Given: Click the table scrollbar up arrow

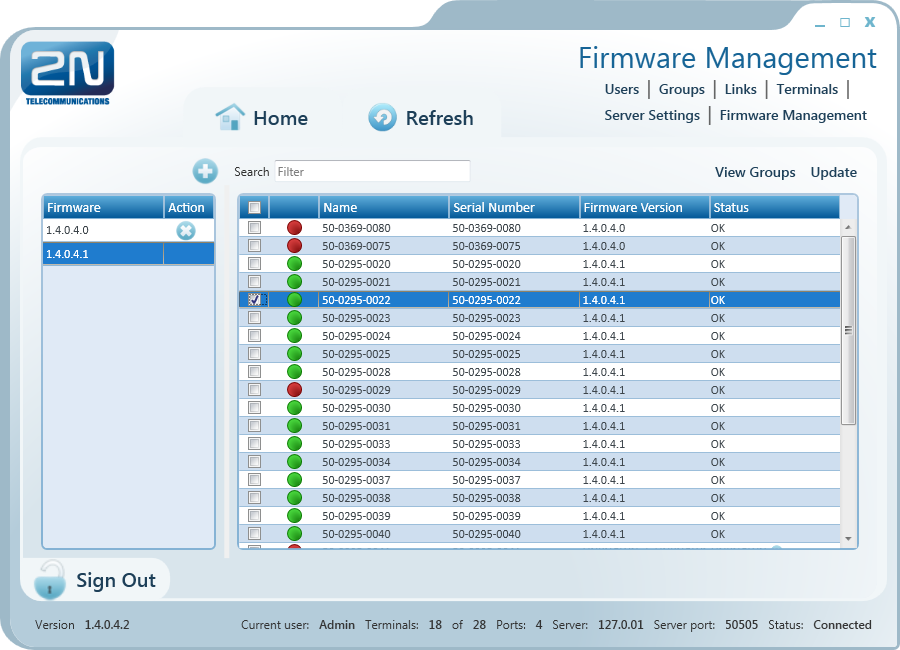Looking at the screenshot, I should click(848, 227).
